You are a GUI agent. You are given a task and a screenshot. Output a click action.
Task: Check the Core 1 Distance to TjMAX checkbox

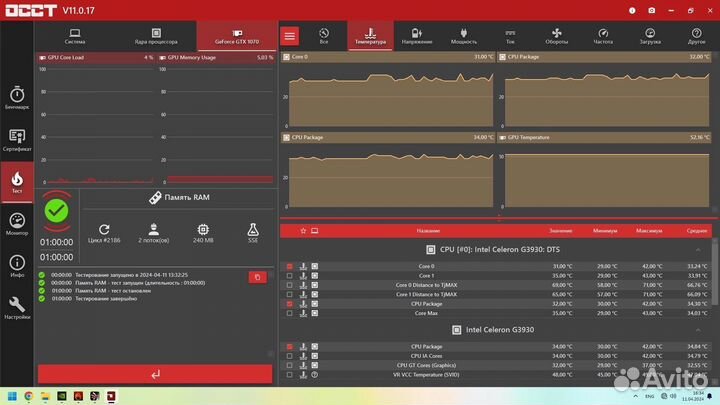click(289, 294)
